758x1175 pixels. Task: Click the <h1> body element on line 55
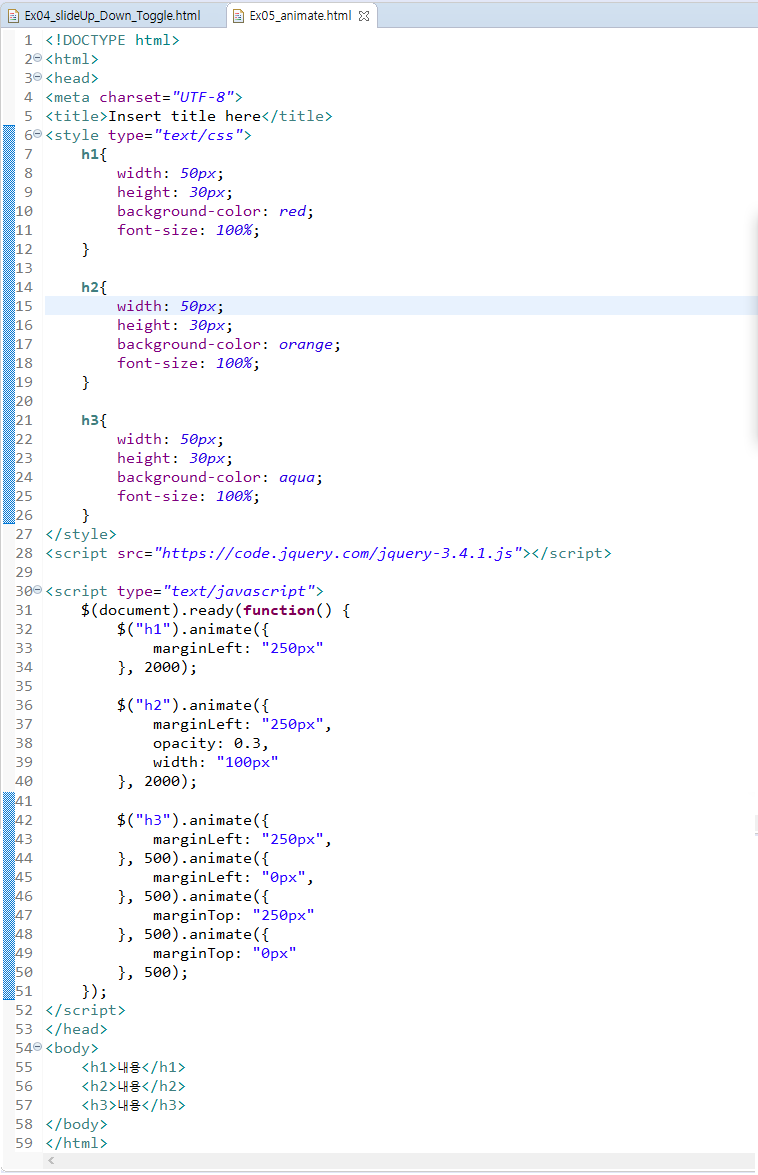133,1067
